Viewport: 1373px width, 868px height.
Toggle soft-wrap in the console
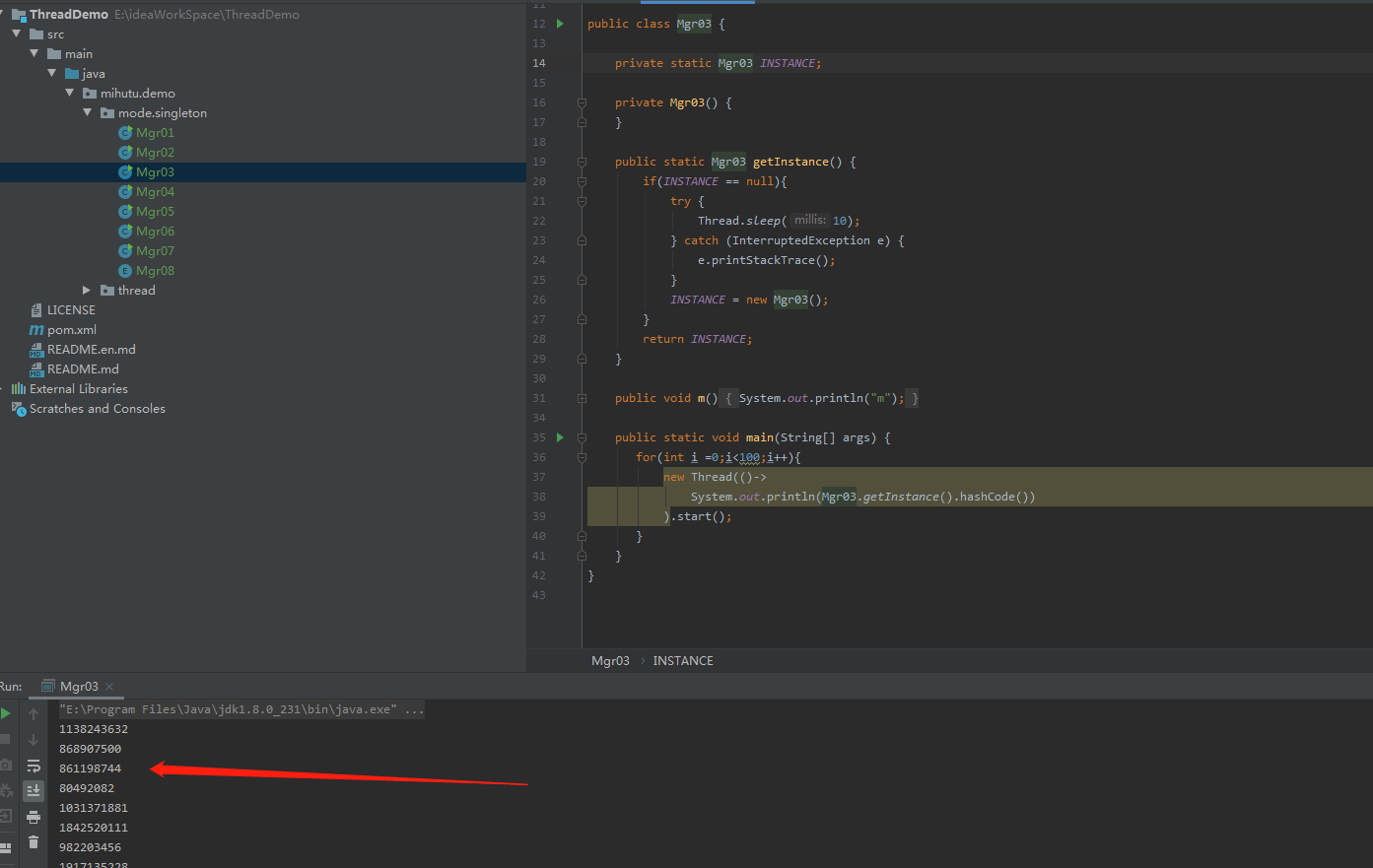click(34, 766)
